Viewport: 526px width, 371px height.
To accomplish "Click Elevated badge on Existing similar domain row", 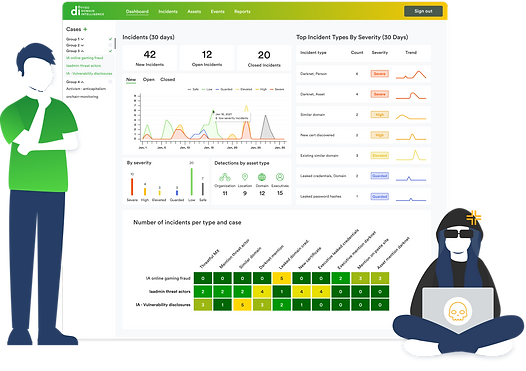I will point(379,155).
